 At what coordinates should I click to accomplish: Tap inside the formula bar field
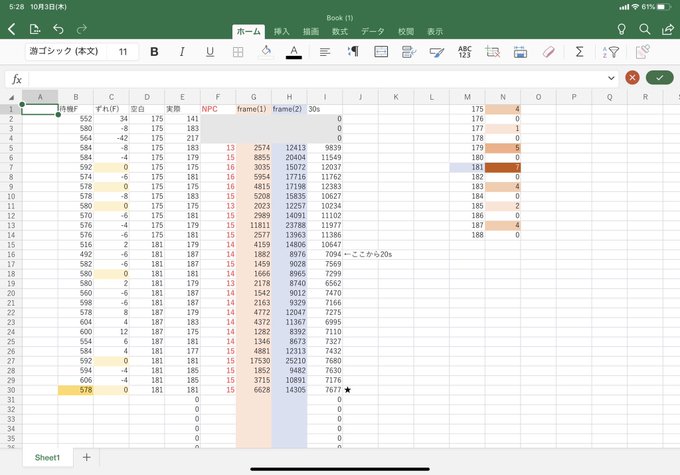click(x=317, y=79)
